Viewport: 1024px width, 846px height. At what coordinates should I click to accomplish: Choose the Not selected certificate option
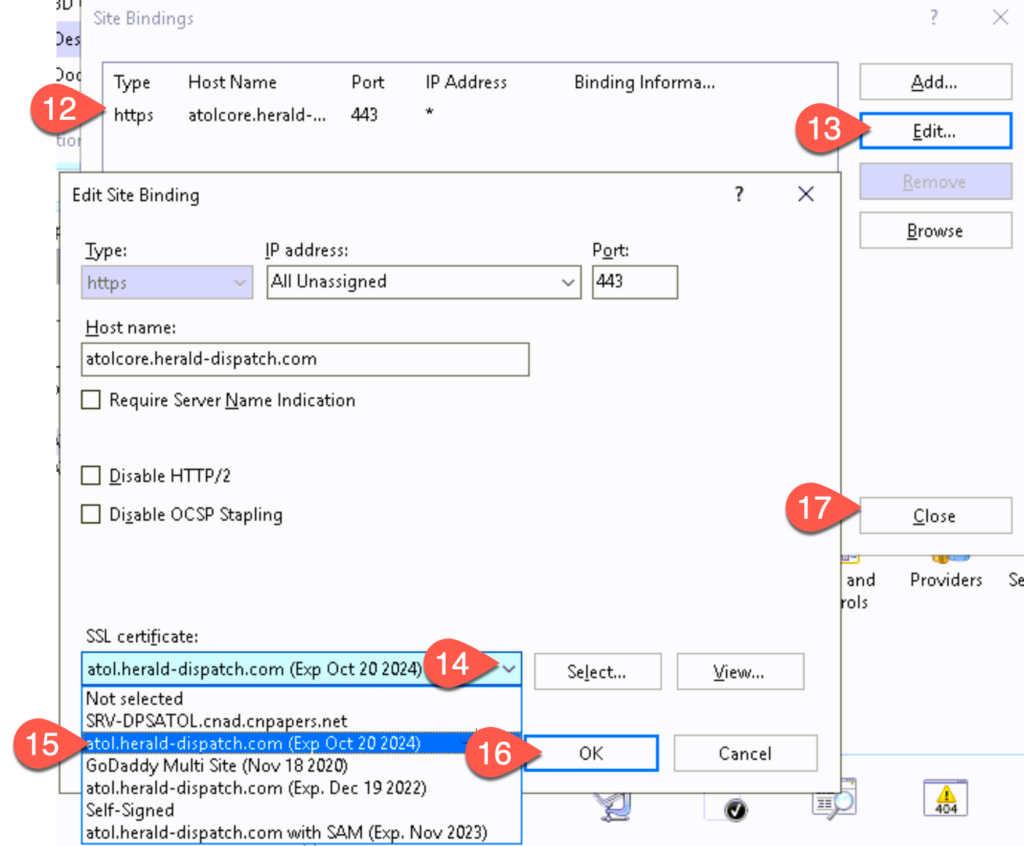(134, 699)
